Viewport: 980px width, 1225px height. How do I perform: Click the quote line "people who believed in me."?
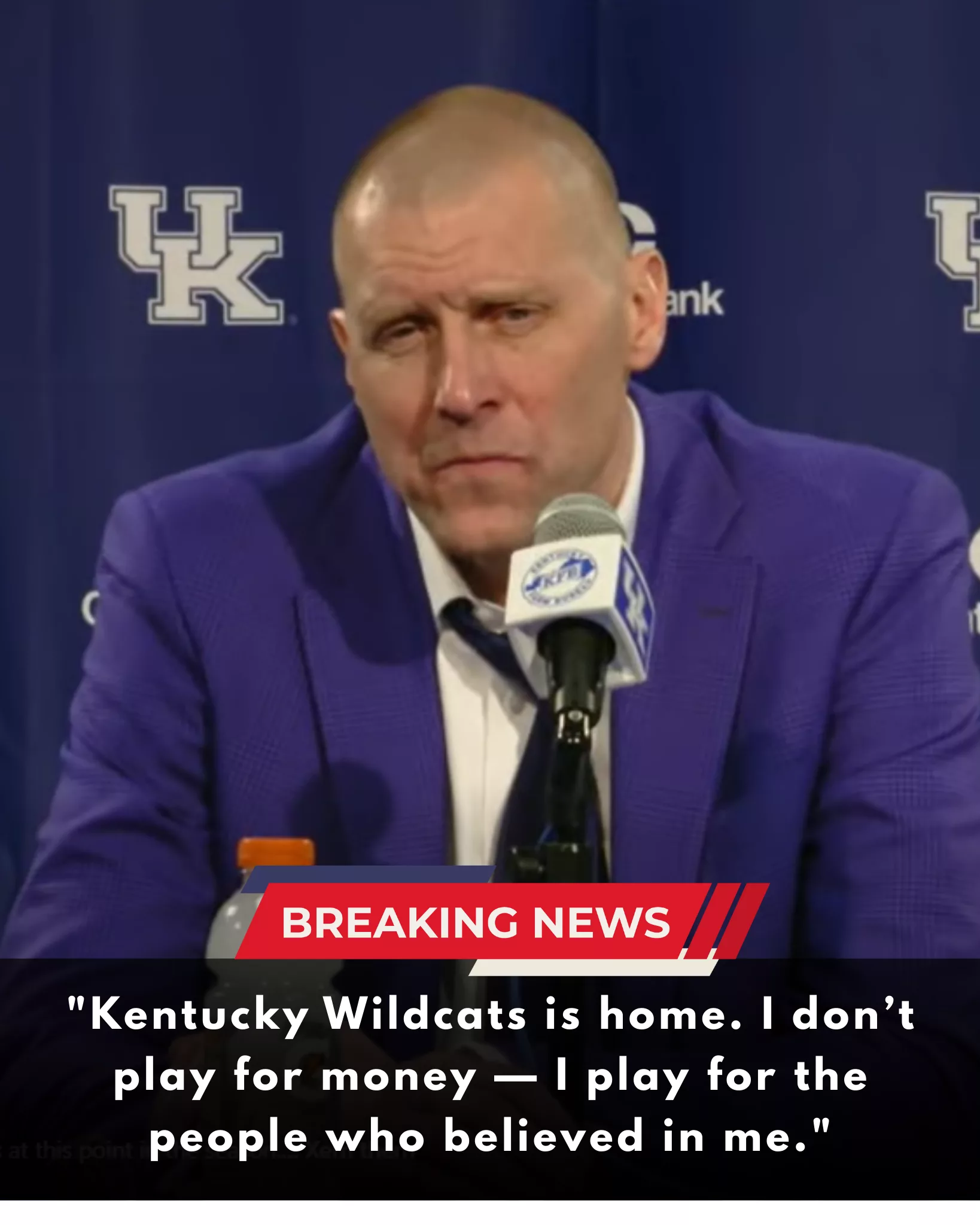click(491, 1136)
